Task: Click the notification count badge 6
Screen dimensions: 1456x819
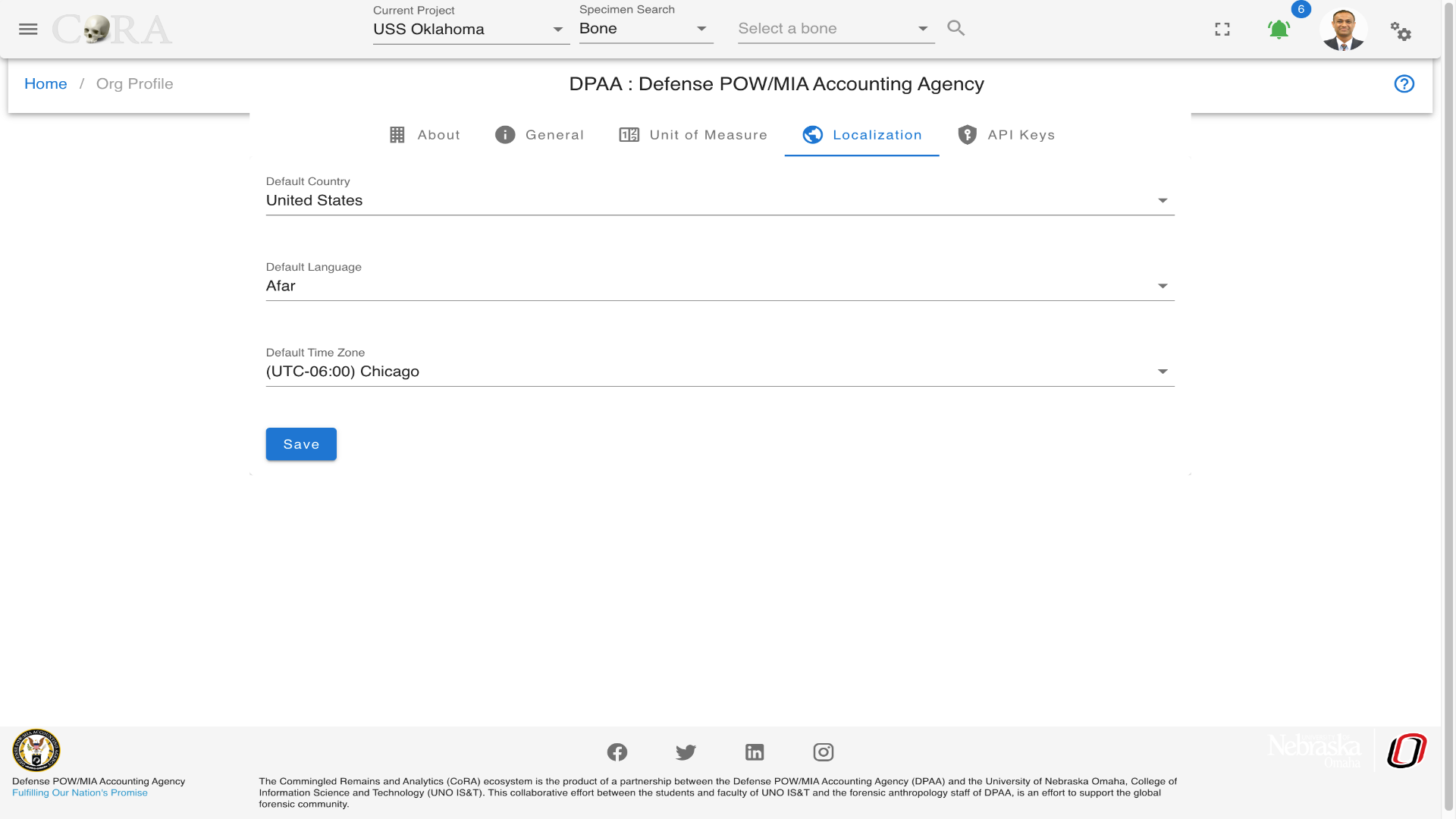Action: [1301, 10]
